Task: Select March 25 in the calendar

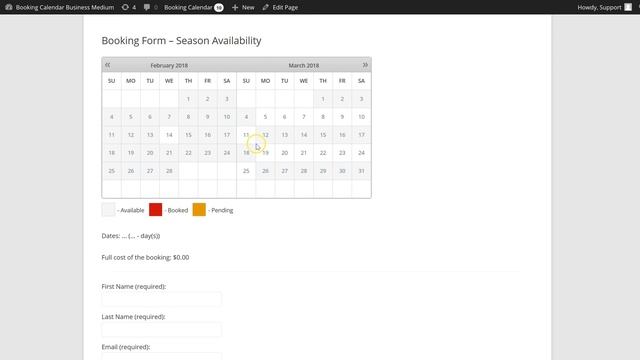Action: pyautogui.click(x=246, y=171)
